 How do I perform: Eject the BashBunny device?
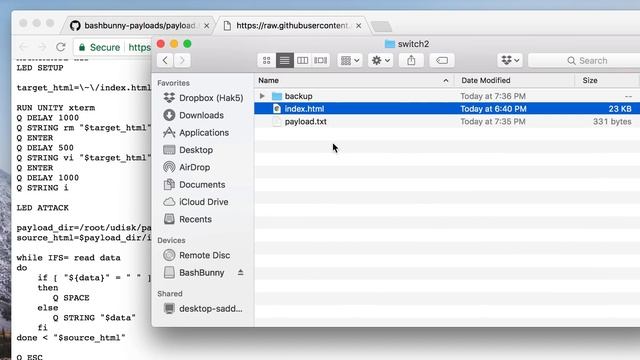click(240, 272)
